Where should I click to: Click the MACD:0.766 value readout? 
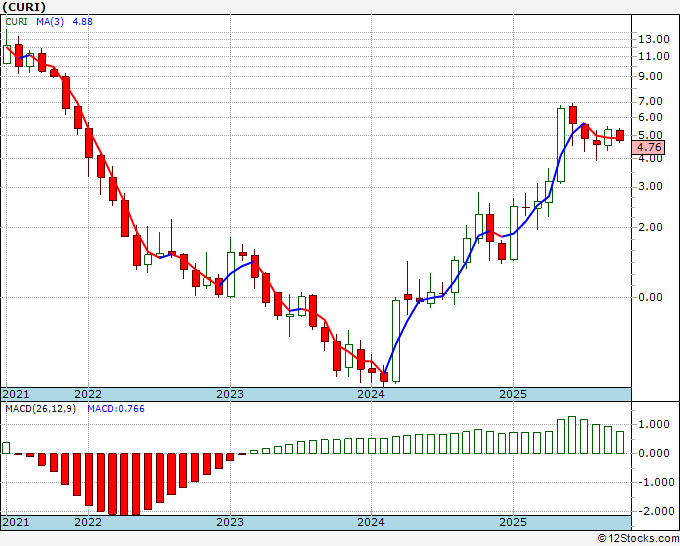[116, 409]
